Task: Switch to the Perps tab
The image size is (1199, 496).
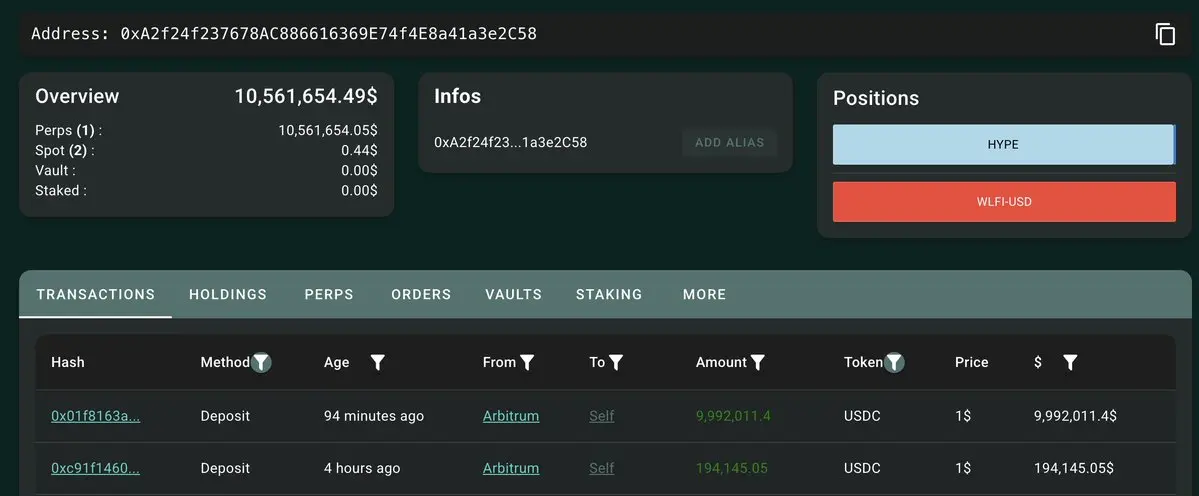Action: tap(329, 294)
